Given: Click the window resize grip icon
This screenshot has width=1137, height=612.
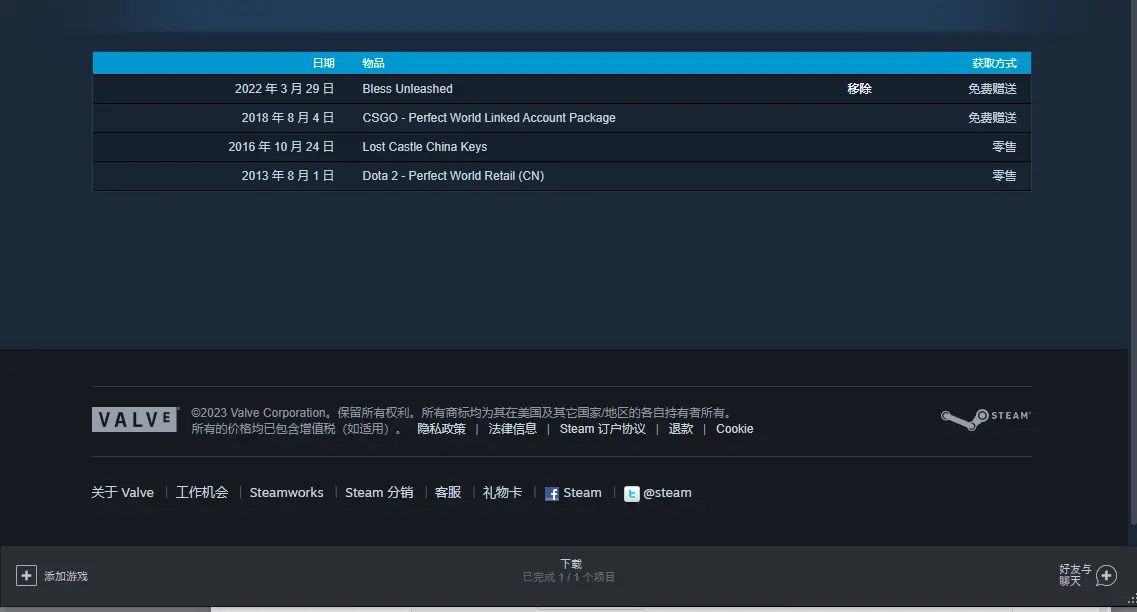Looking at the screenshot, I should pyautogui.click(x=1131, y=600).
